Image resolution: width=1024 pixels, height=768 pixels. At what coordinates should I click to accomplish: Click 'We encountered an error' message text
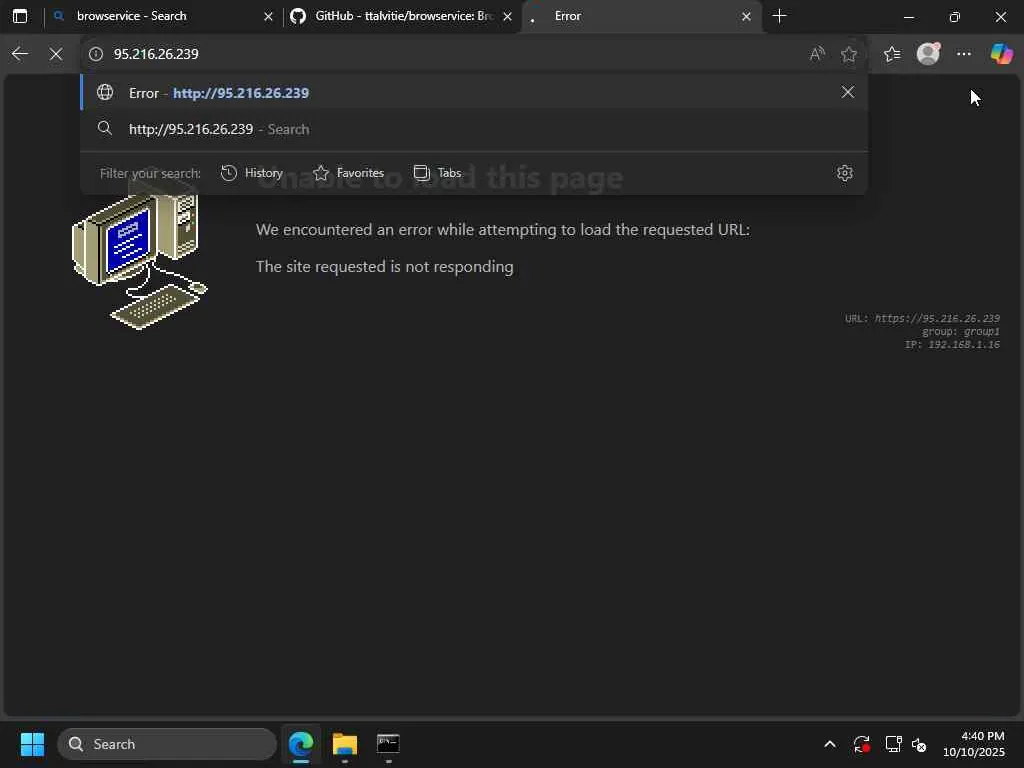503,230
